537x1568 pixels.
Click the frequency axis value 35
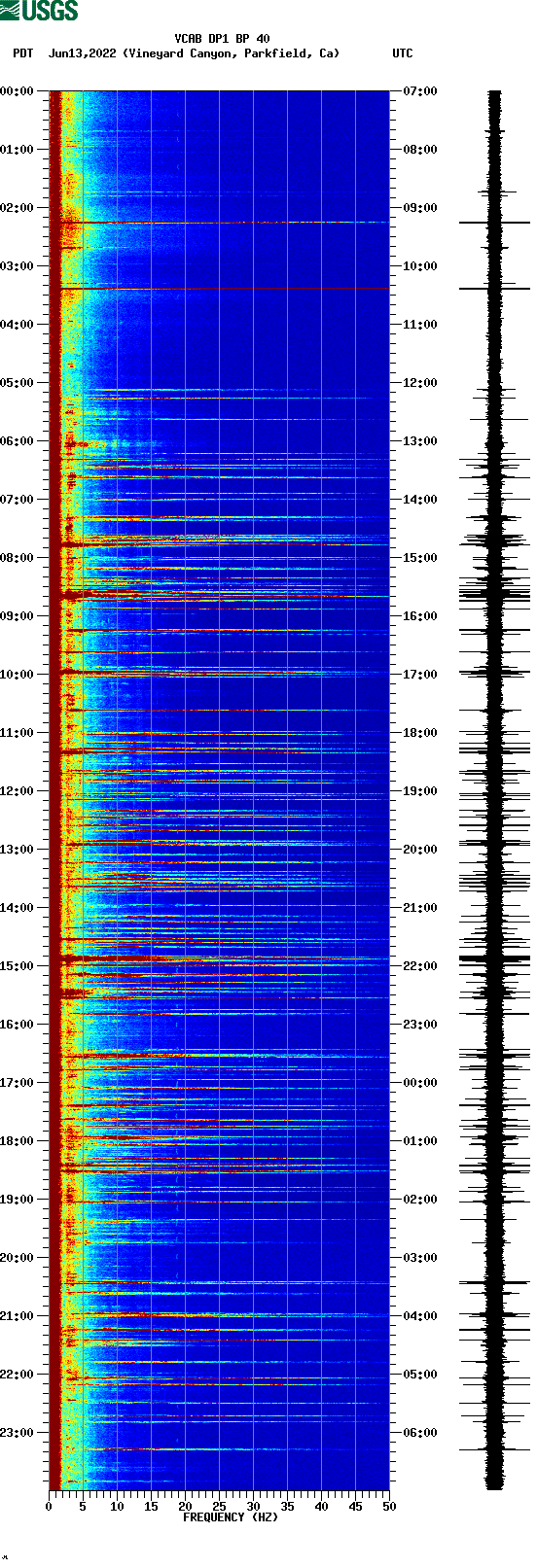[x=287, y=1507]
